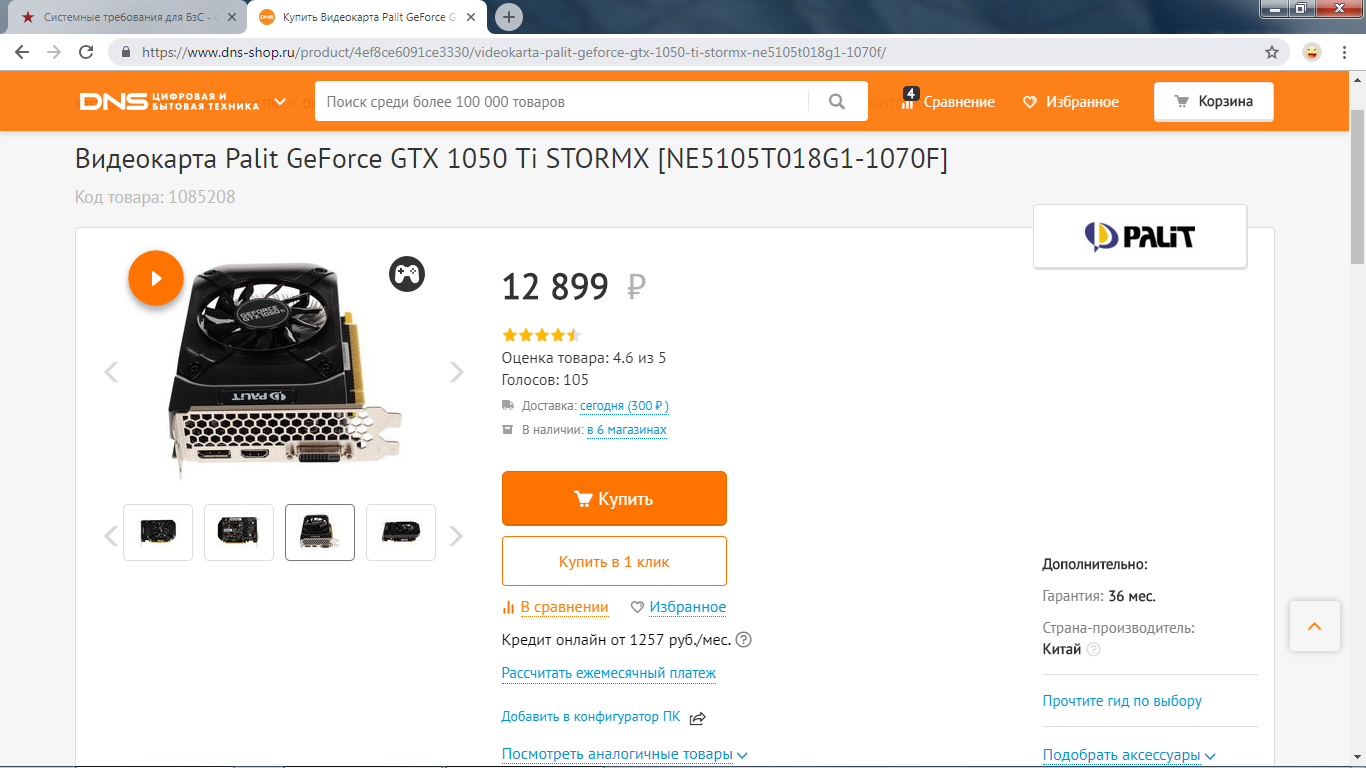Open a new browser tab
The image size is (1366, 768).
pos(509,17)
